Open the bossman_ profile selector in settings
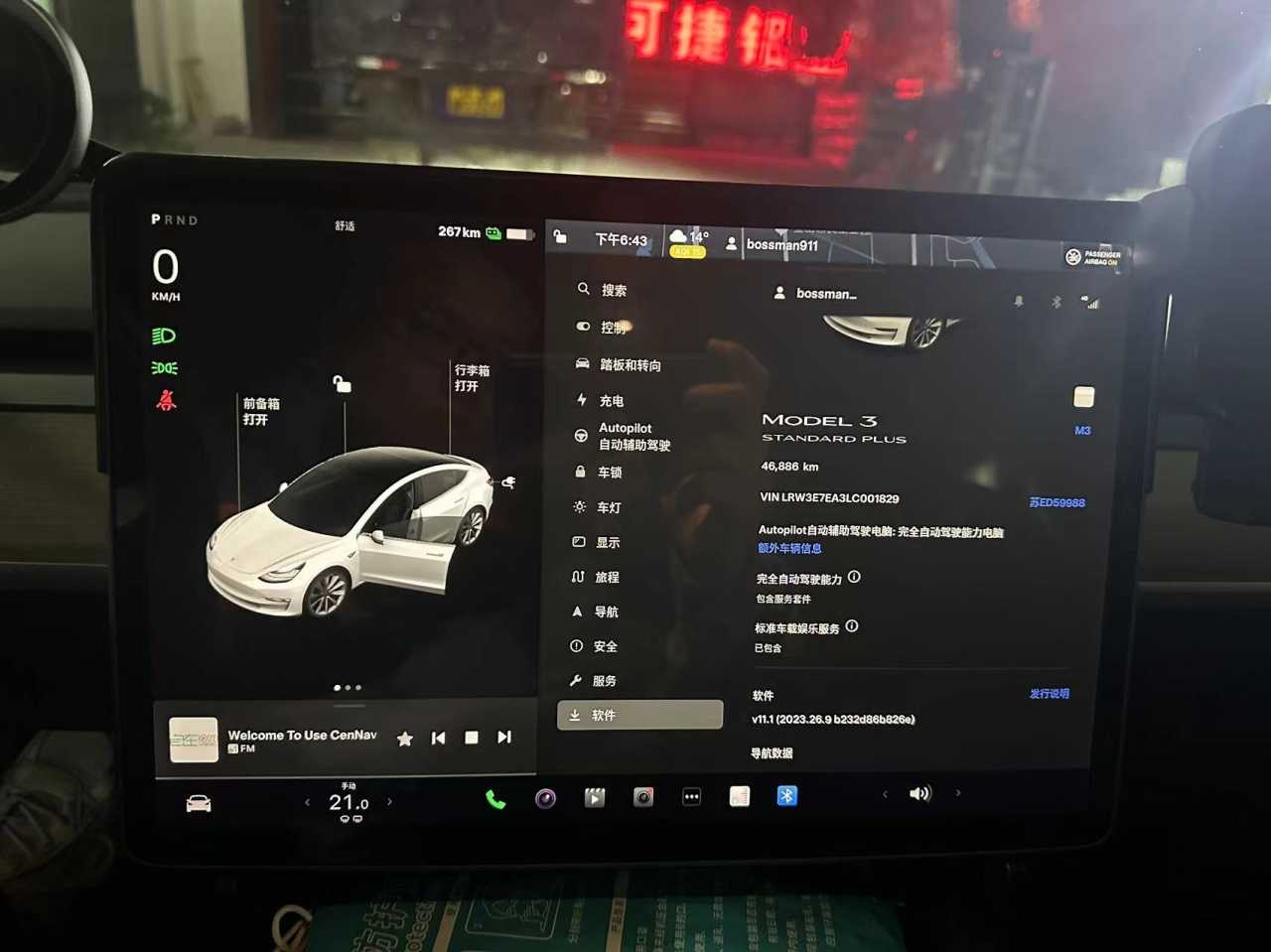This screenshot has width=1271, height=952. 815,294
